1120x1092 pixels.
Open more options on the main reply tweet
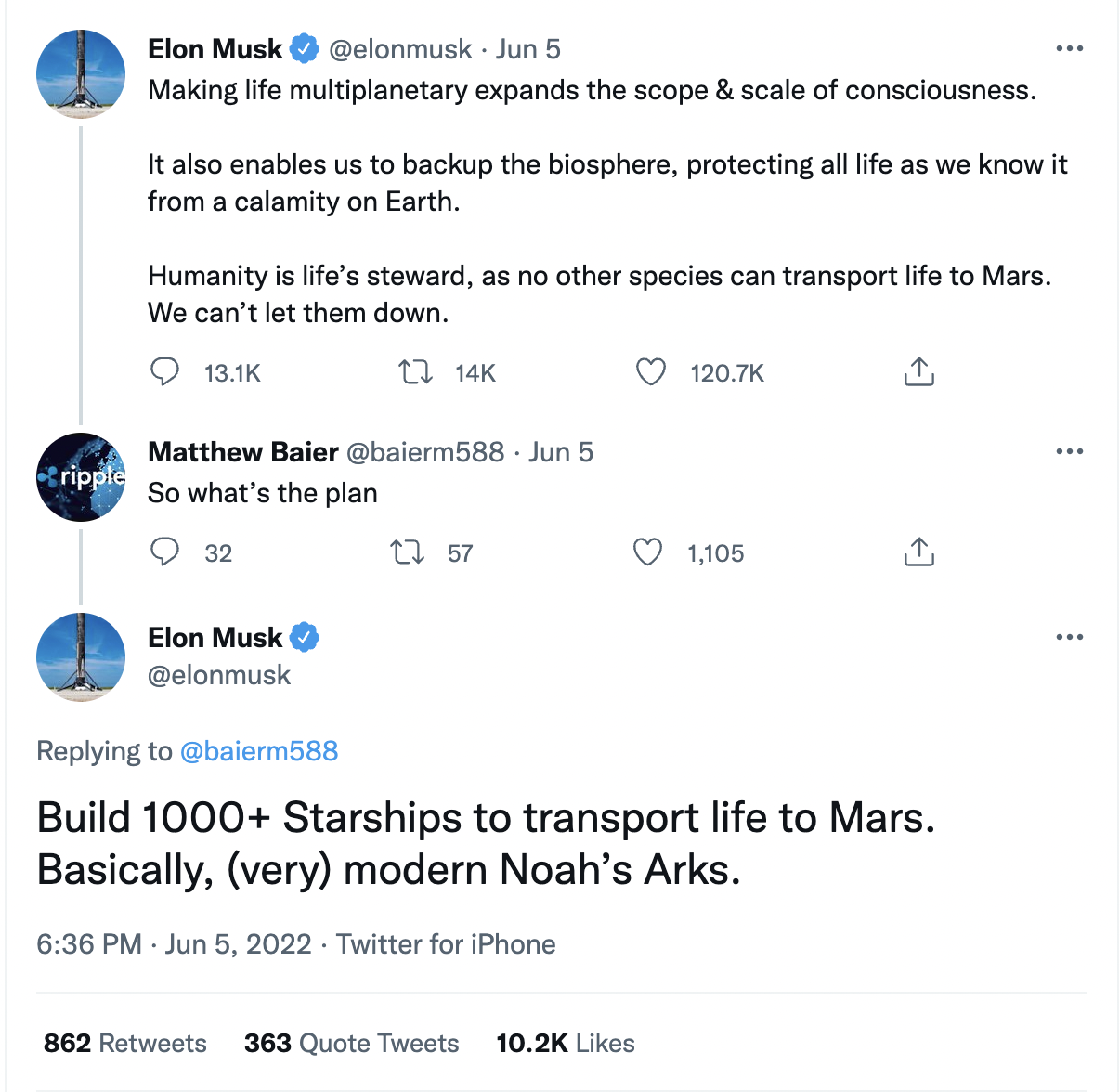click(1070, 637)
